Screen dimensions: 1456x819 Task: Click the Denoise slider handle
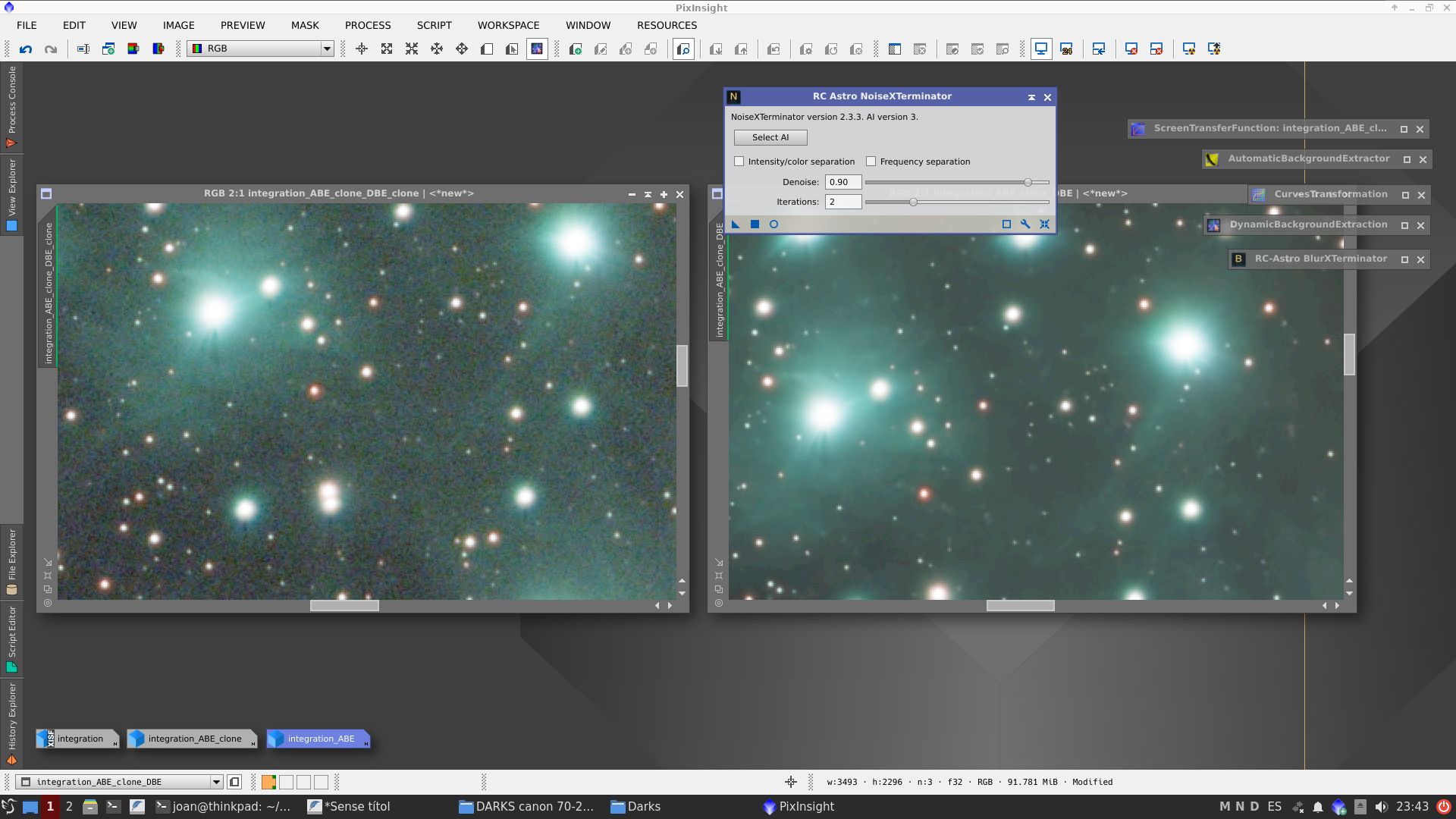pos(1028,182)
